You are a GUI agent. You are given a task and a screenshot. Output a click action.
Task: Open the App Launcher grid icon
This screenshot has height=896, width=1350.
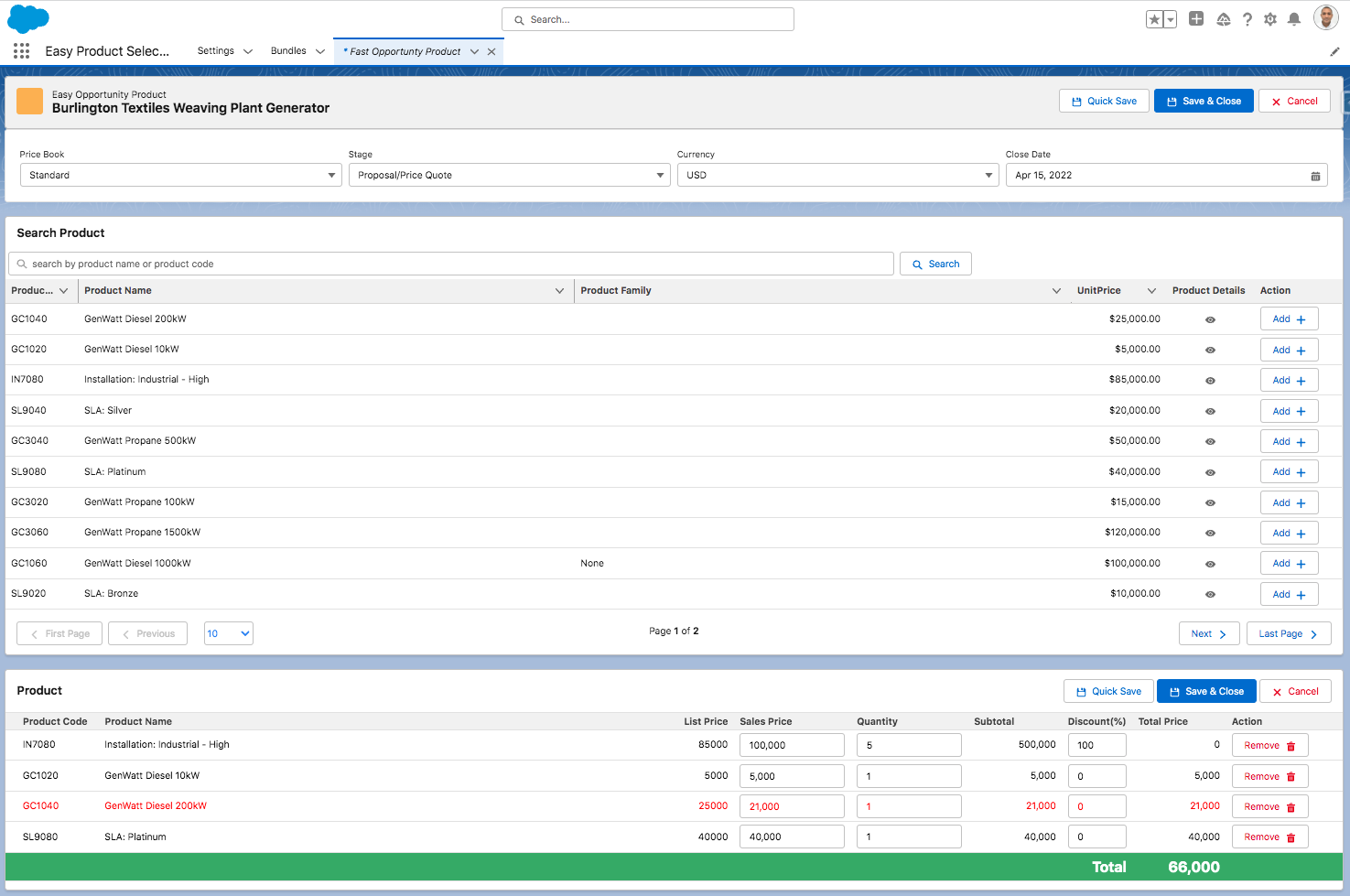pos(21,51)
